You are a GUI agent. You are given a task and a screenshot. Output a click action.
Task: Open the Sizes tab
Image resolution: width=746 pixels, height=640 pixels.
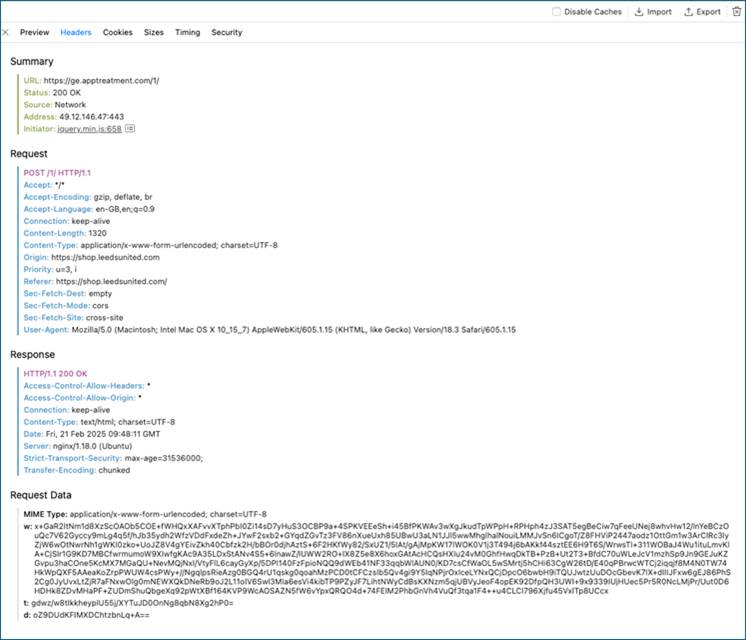tap(154, 32)
